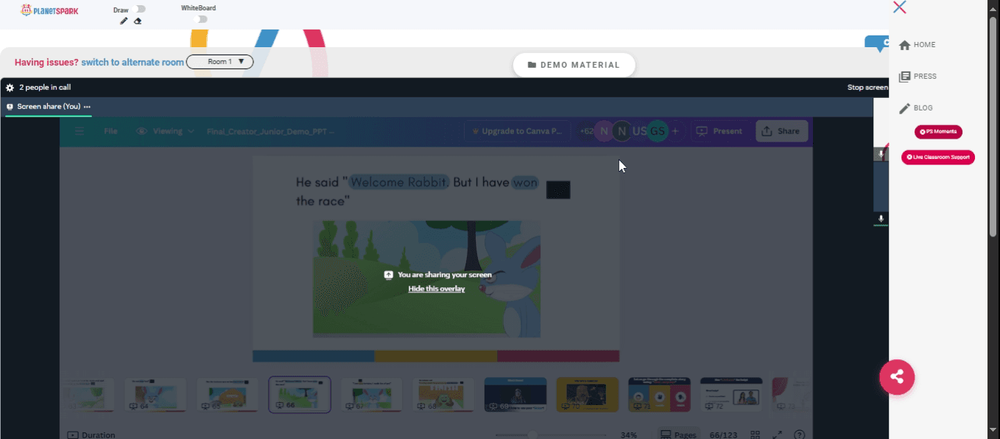Select slide thumbnail 66

pos(300,394)
